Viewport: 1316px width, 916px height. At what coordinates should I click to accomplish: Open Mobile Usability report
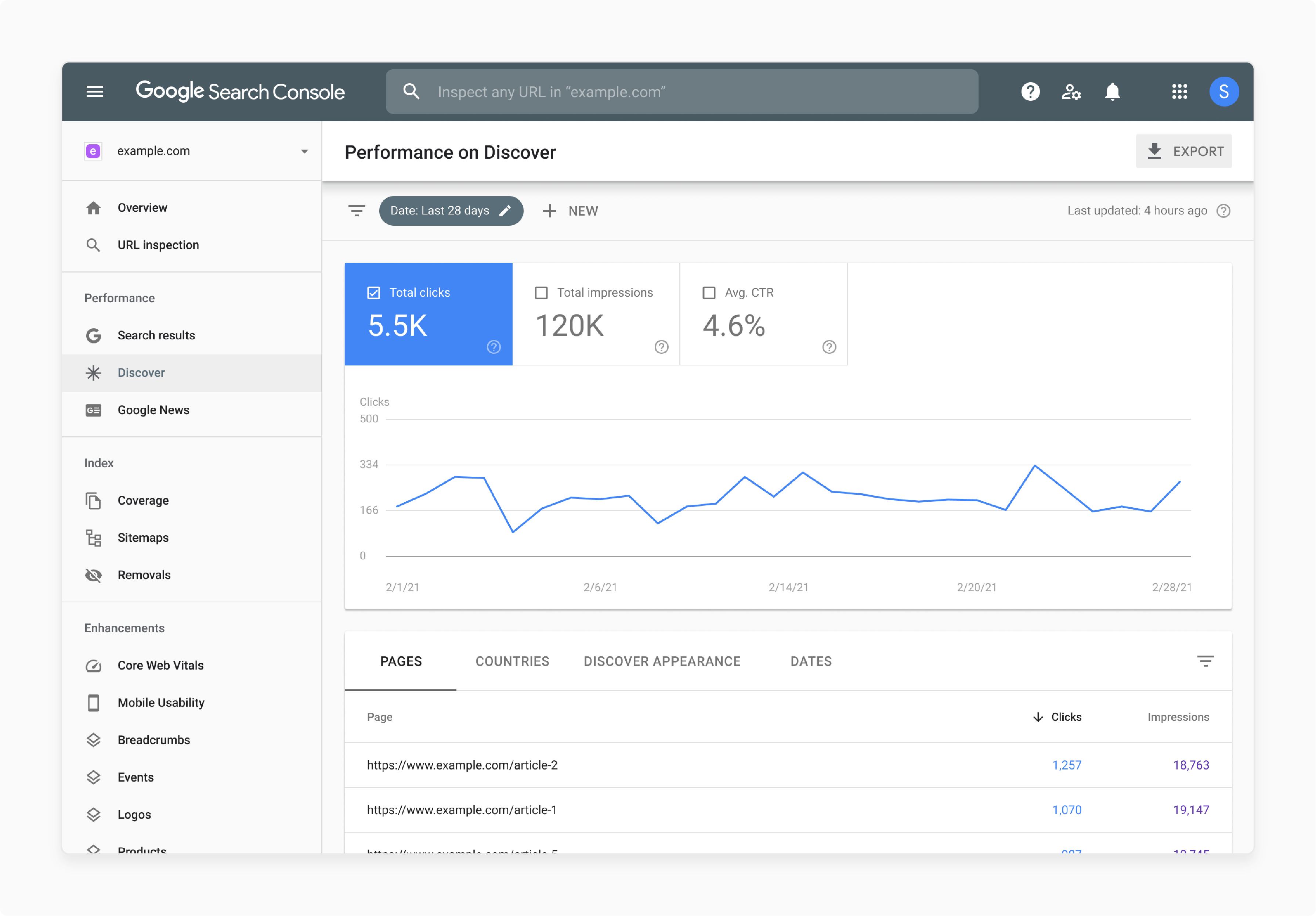click(191, 703)
